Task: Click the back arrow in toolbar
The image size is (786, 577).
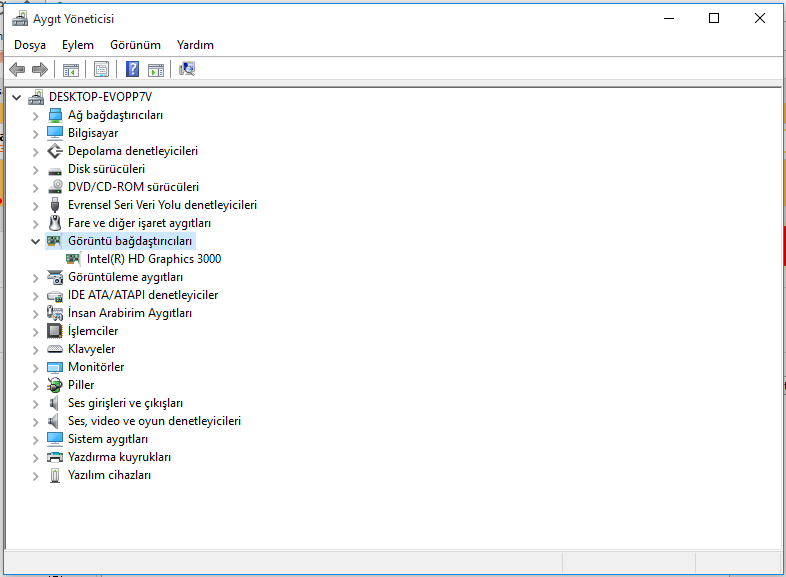Action: coord(17,69)
